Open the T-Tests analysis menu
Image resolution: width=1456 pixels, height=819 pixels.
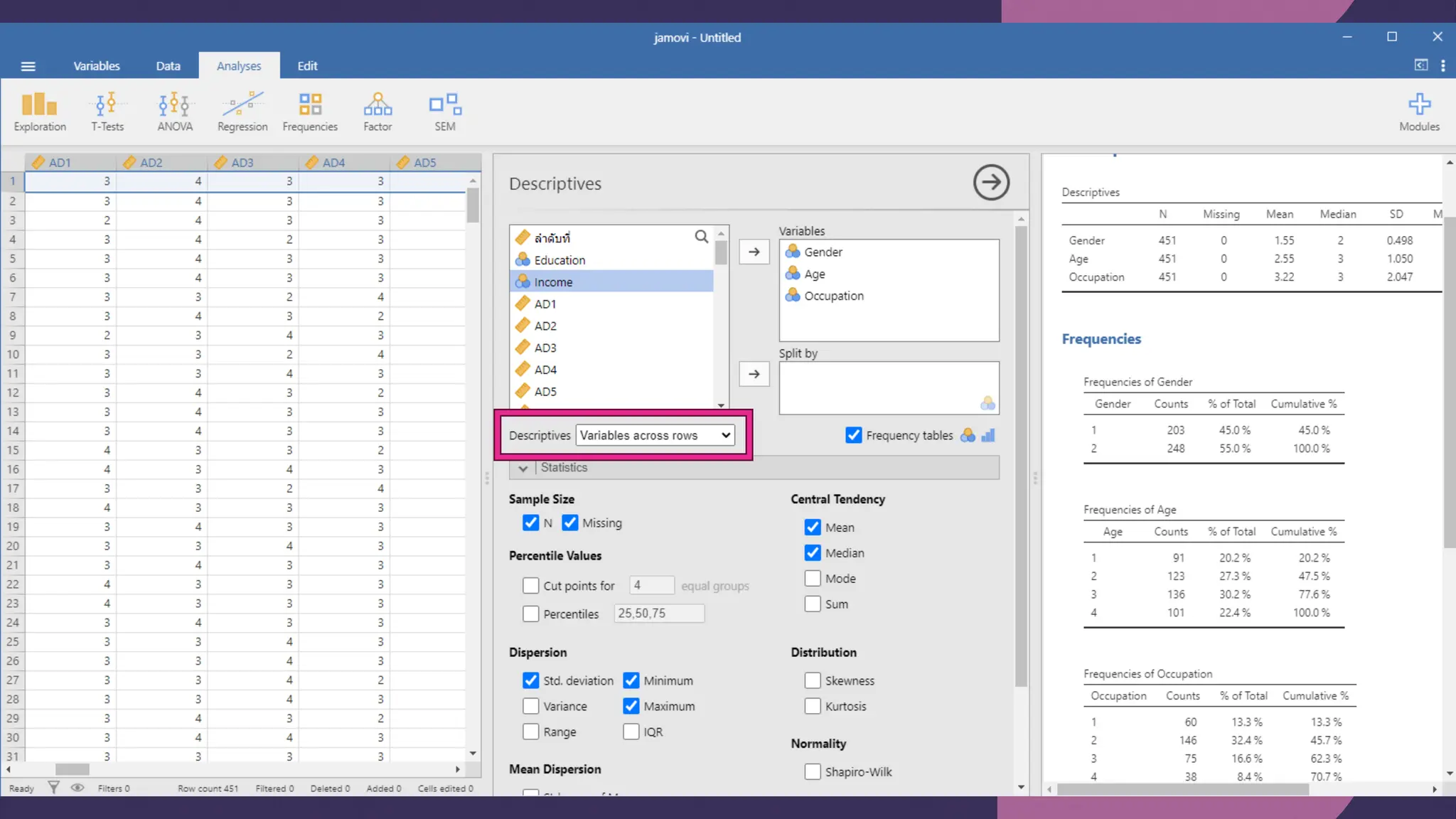point(107,112)
